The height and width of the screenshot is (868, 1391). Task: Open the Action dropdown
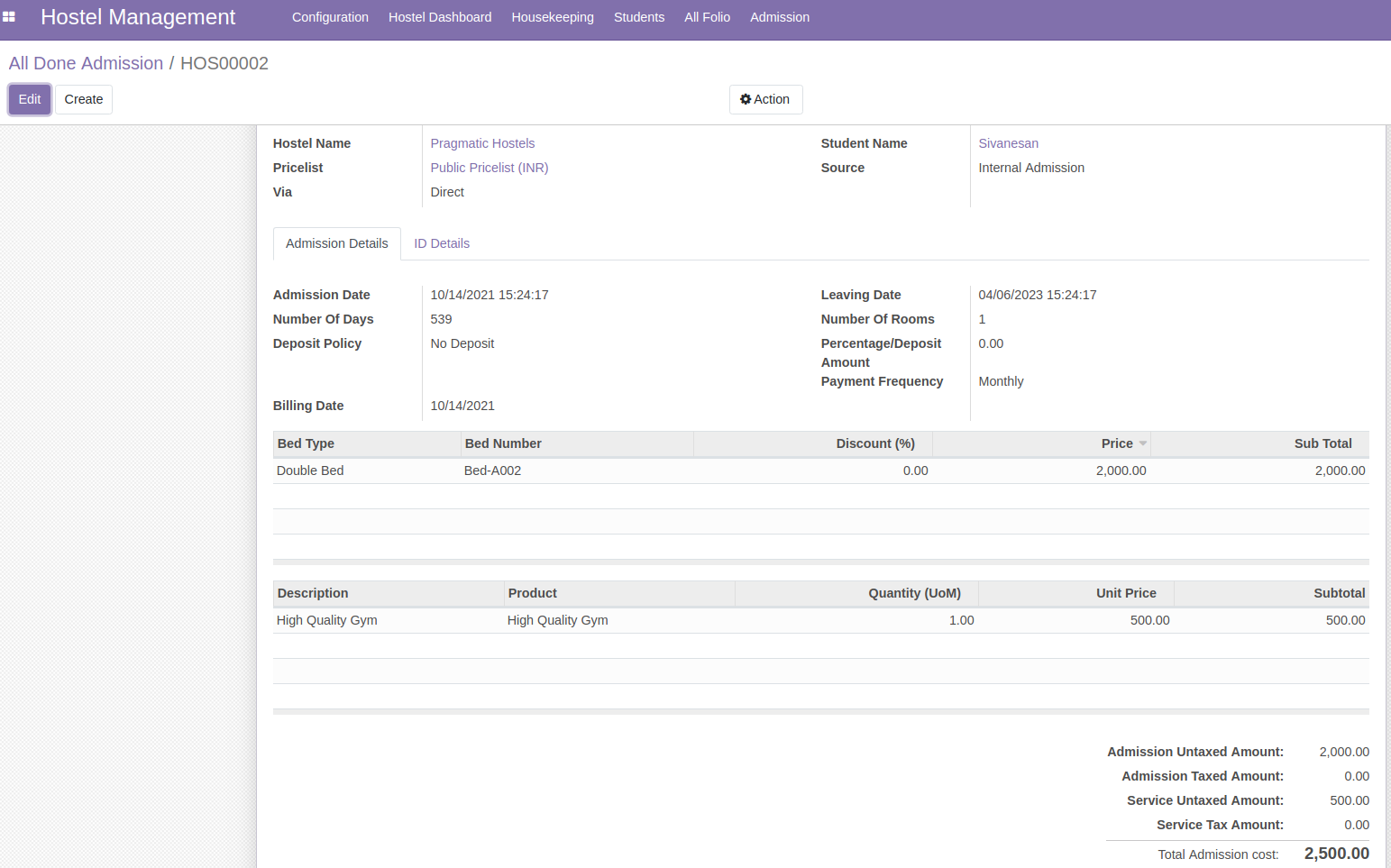coord(765,99)
